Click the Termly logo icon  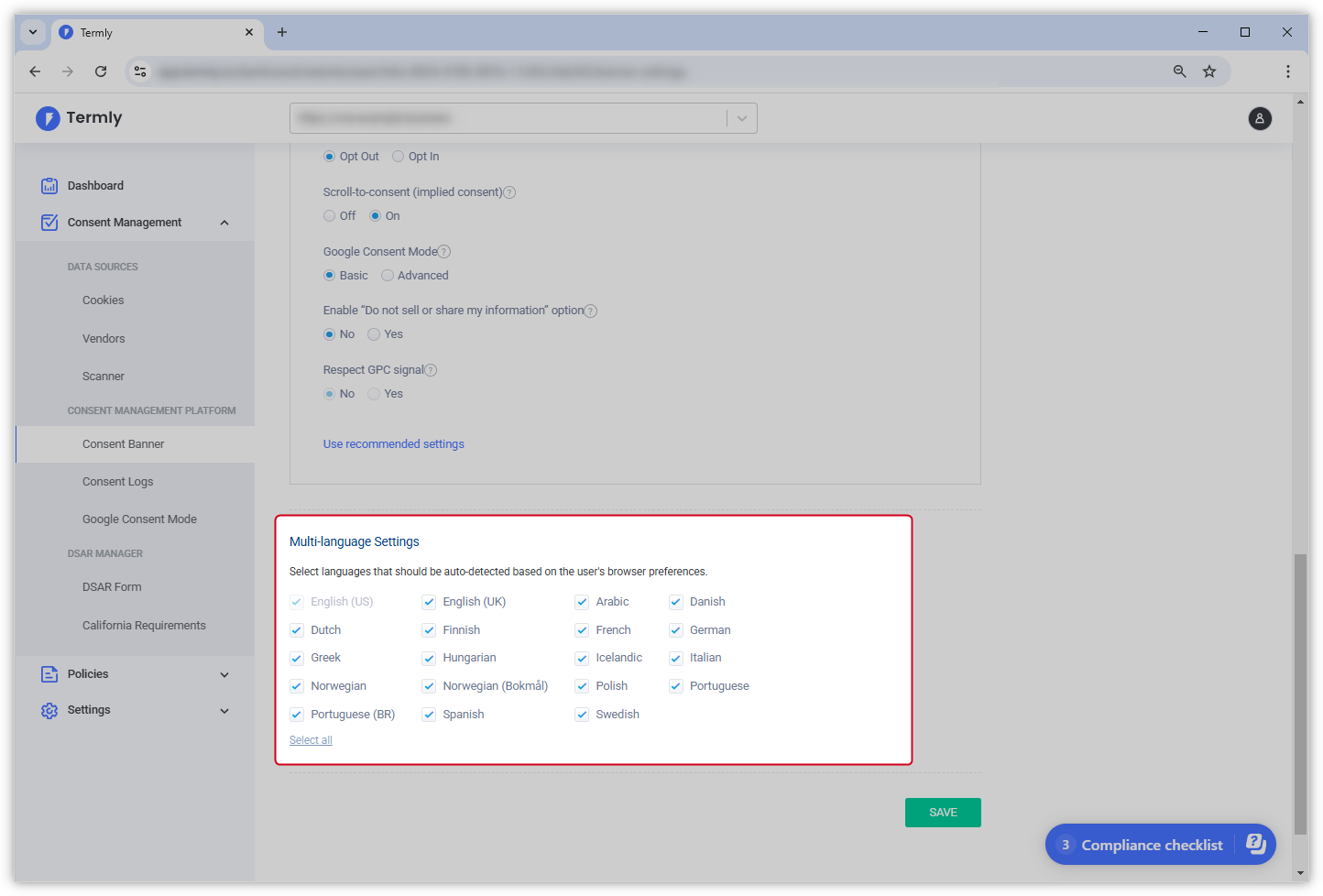[48, 118]
